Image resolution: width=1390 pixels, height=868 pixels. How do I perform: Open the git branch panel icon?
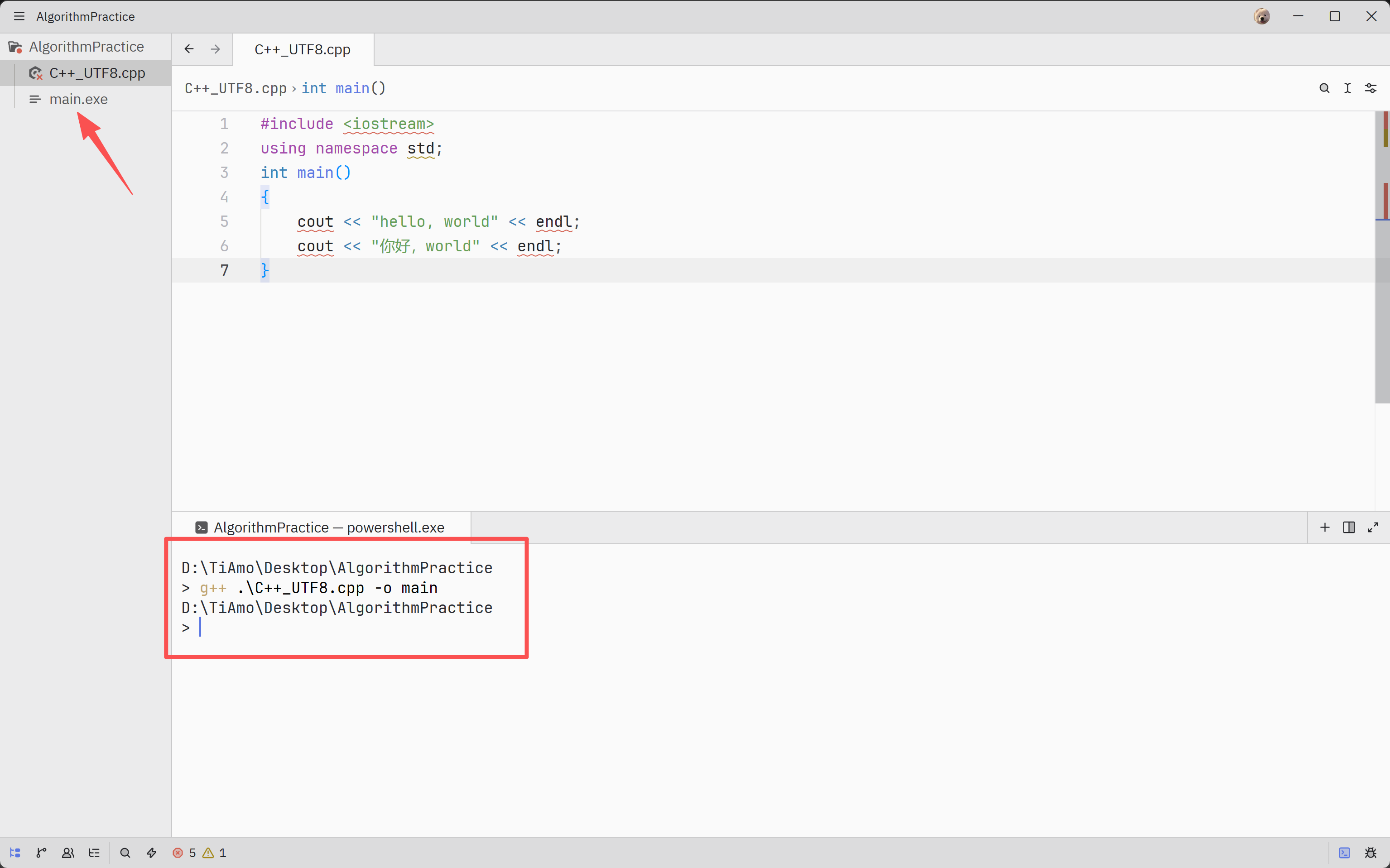pyautogui.click(x=41, y=853)
